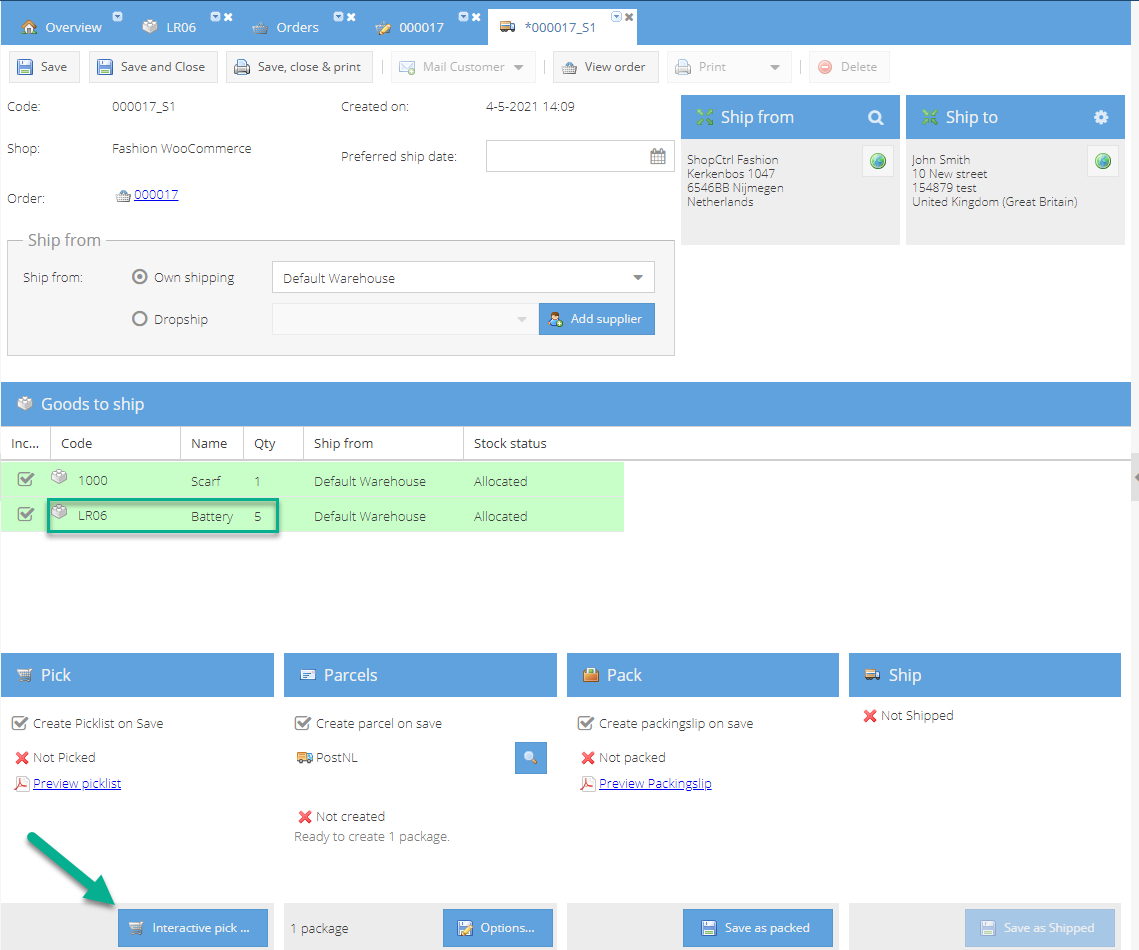Switch to the LR06 tab
The image size is (1139, 950).
coord(181,27)
